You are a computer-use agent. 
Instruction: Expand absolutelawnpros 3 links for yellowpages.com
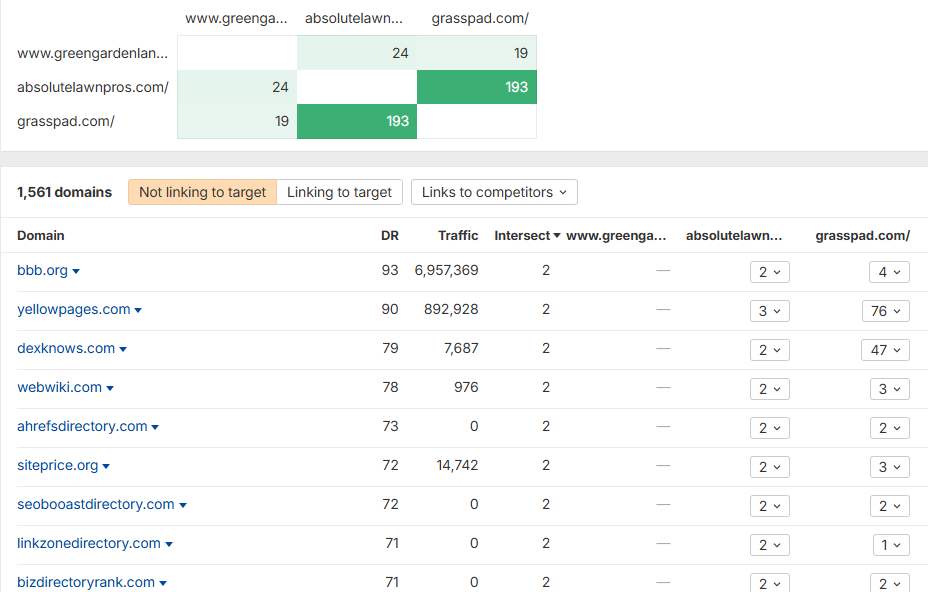tap(769, 311)
